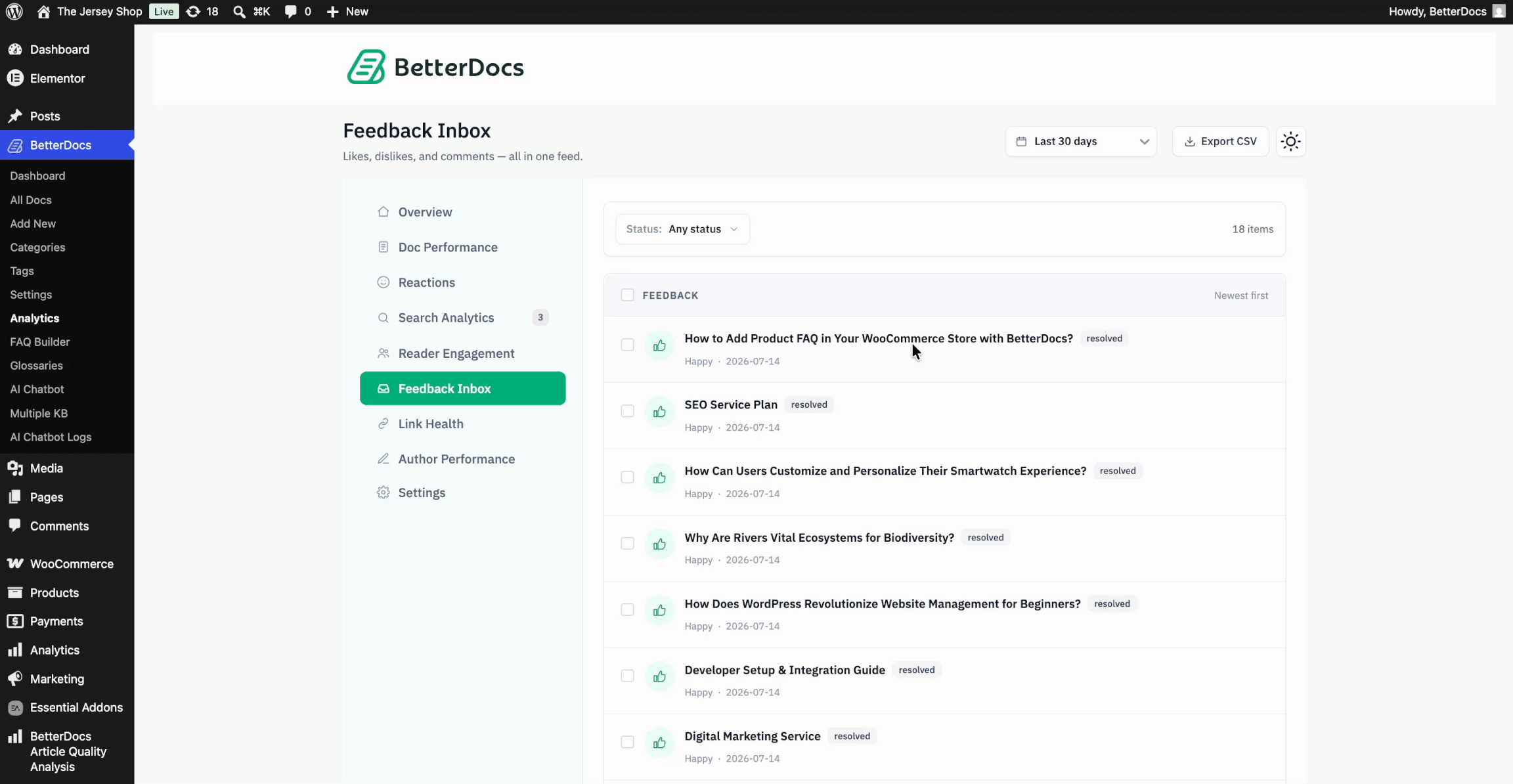Check the Developer Setup & Integration Guide checkbox

[627, 676]
